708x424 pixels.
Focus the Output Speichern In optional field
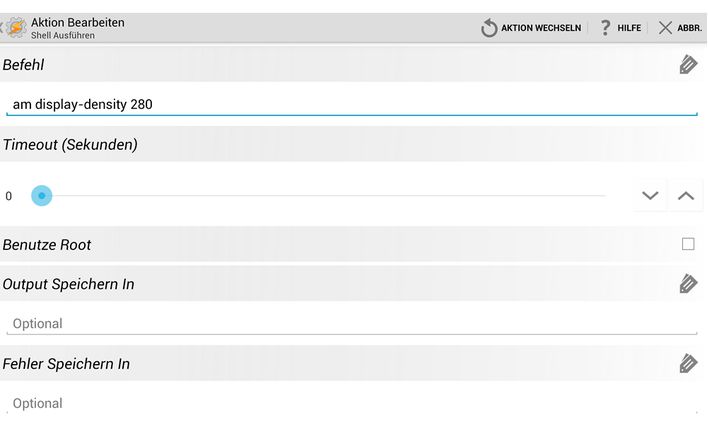point(352,323)
